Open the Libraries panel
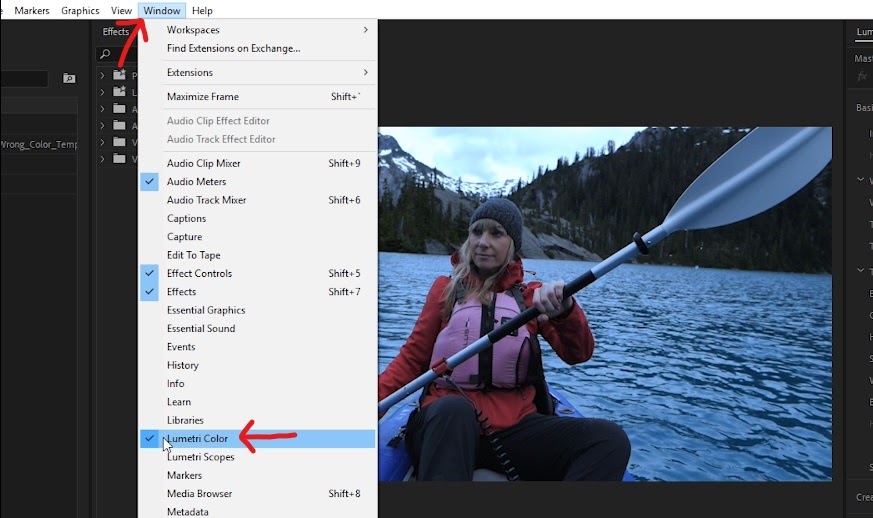Screen dimensions: 873x518 (258, 420)
